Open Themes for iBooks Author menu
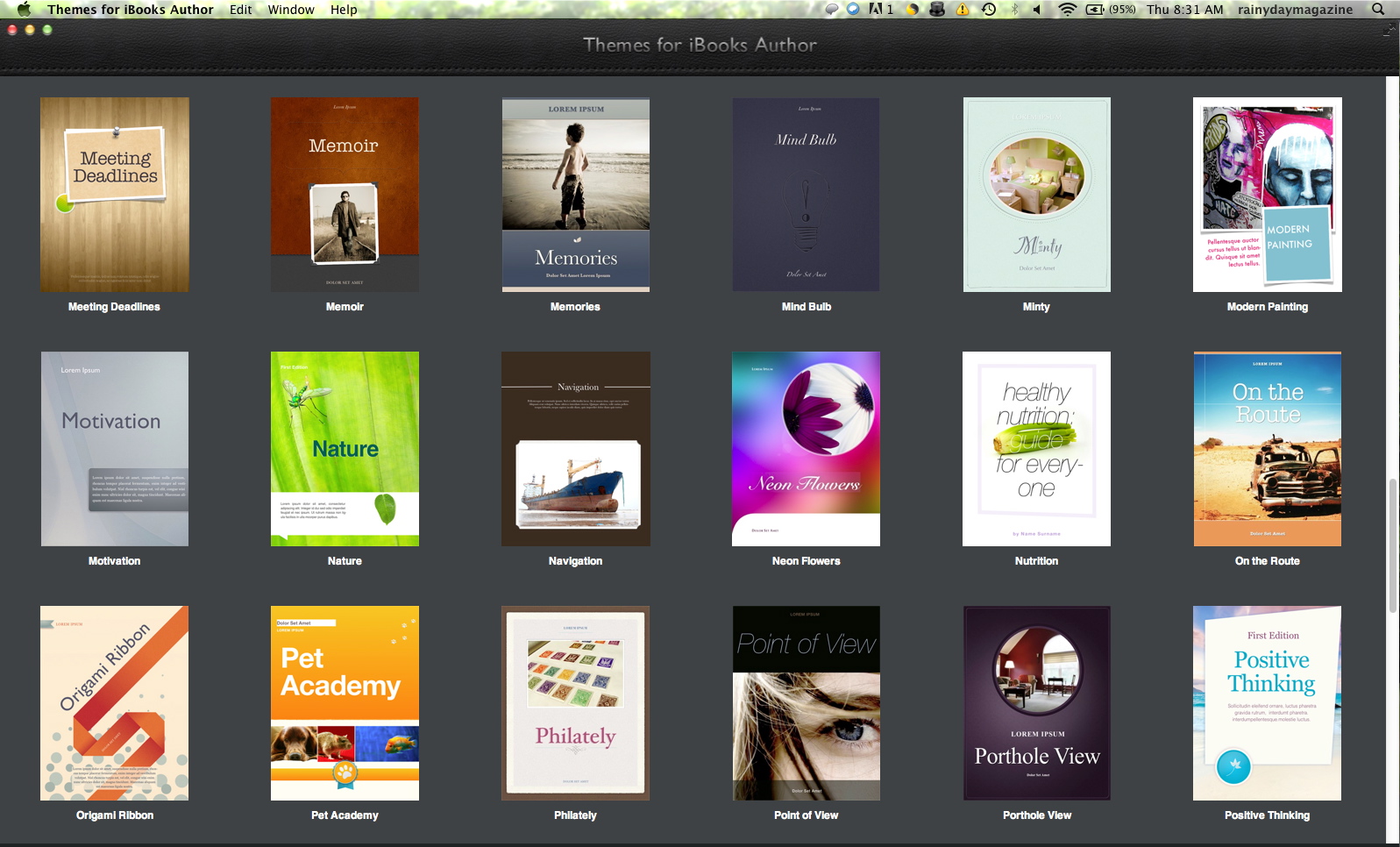Viewport: 1400px width, 847px height. (131, 10)
